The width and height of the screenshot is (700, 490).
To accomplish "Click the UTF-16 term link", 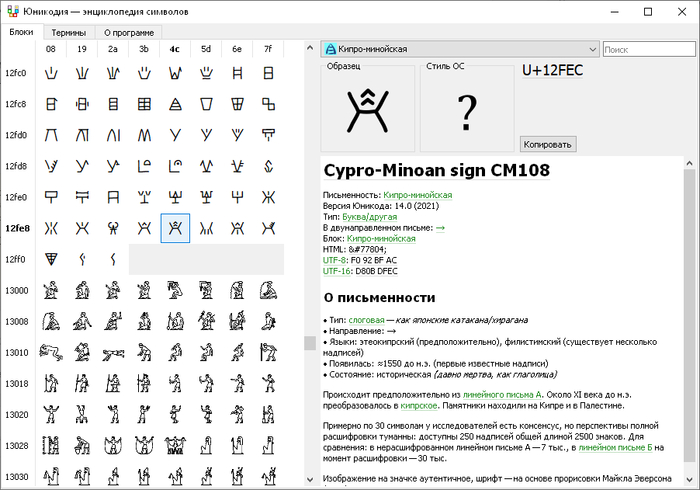I will pos(337,271).
